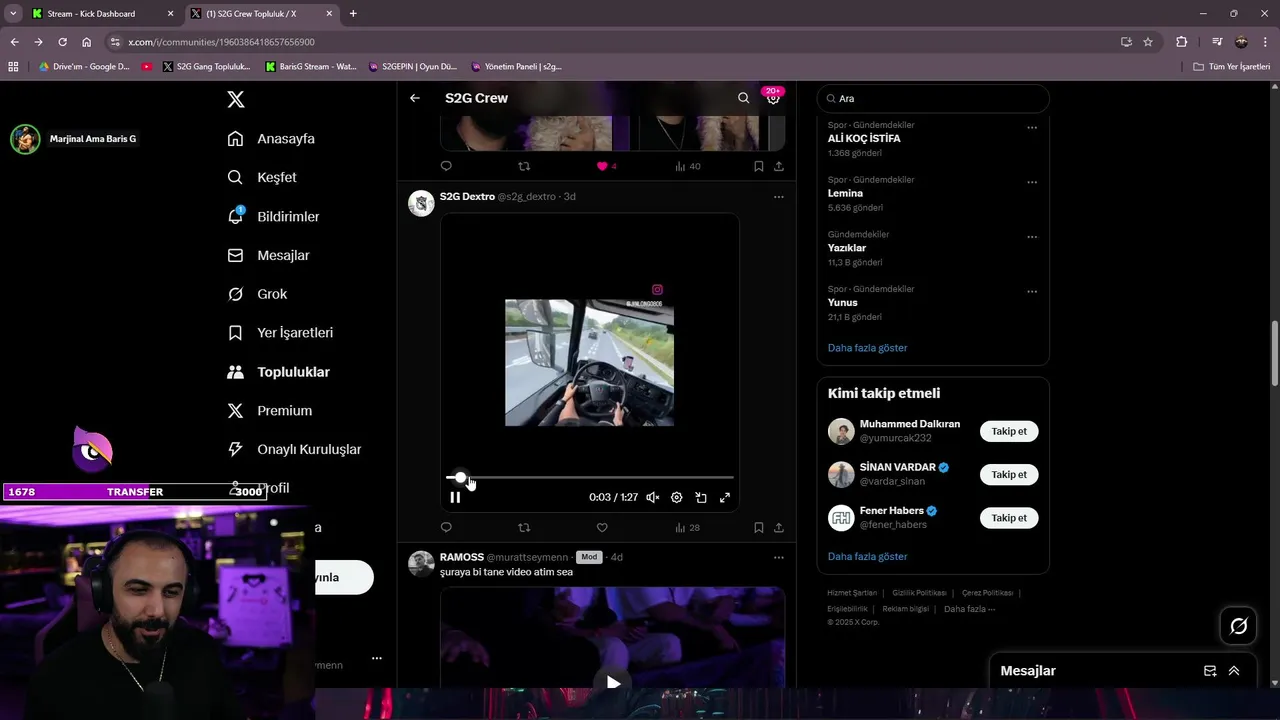Click the X logo in the sidebar
This screenshot has width=1280, height=720.
click(x=236, y=99)
